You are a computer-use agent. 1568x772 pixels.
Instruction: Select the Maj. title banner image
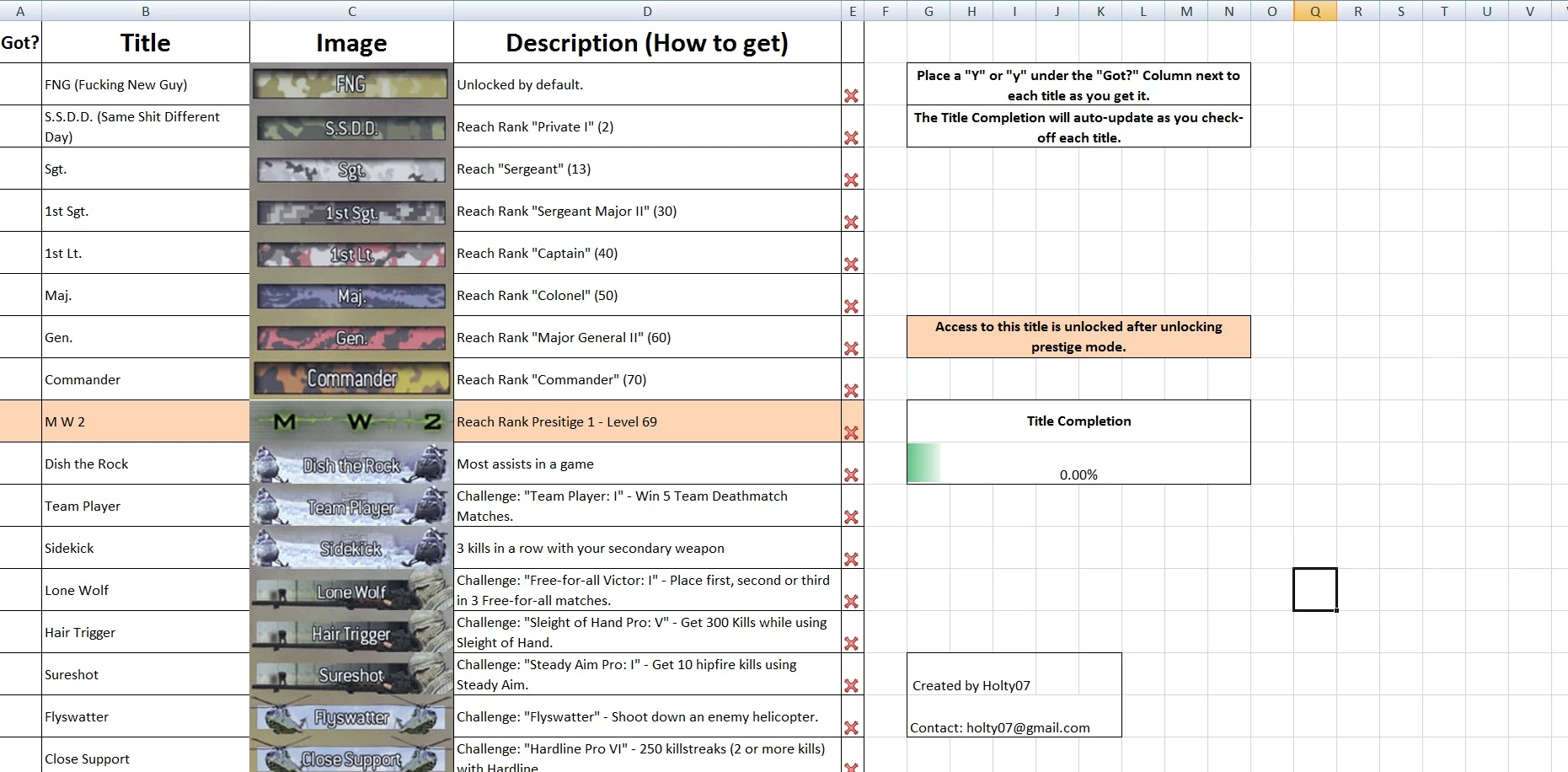tap(351, 295)
